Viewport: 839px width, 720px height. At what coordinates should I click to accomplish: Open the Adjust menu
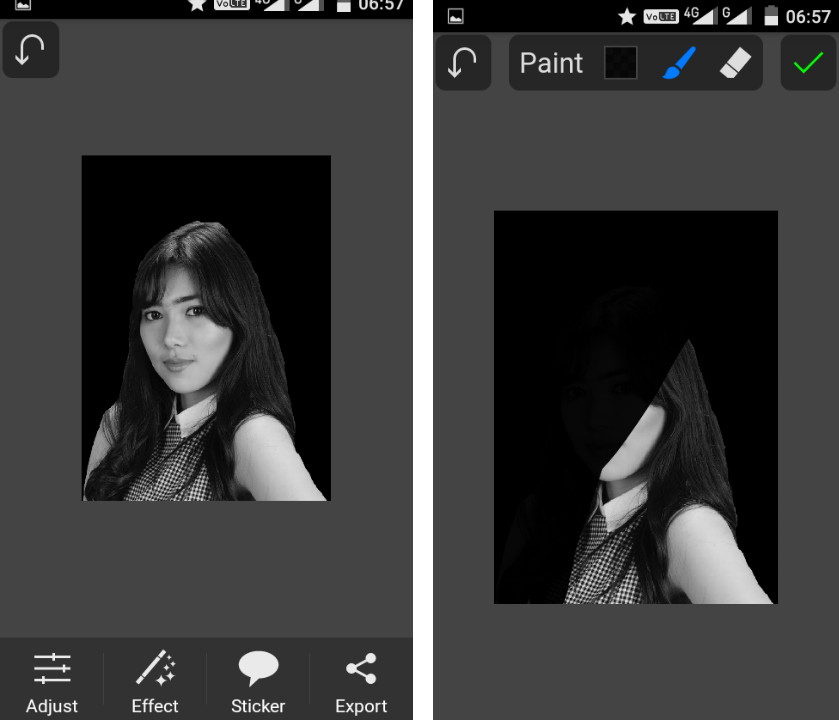point(52,683)
